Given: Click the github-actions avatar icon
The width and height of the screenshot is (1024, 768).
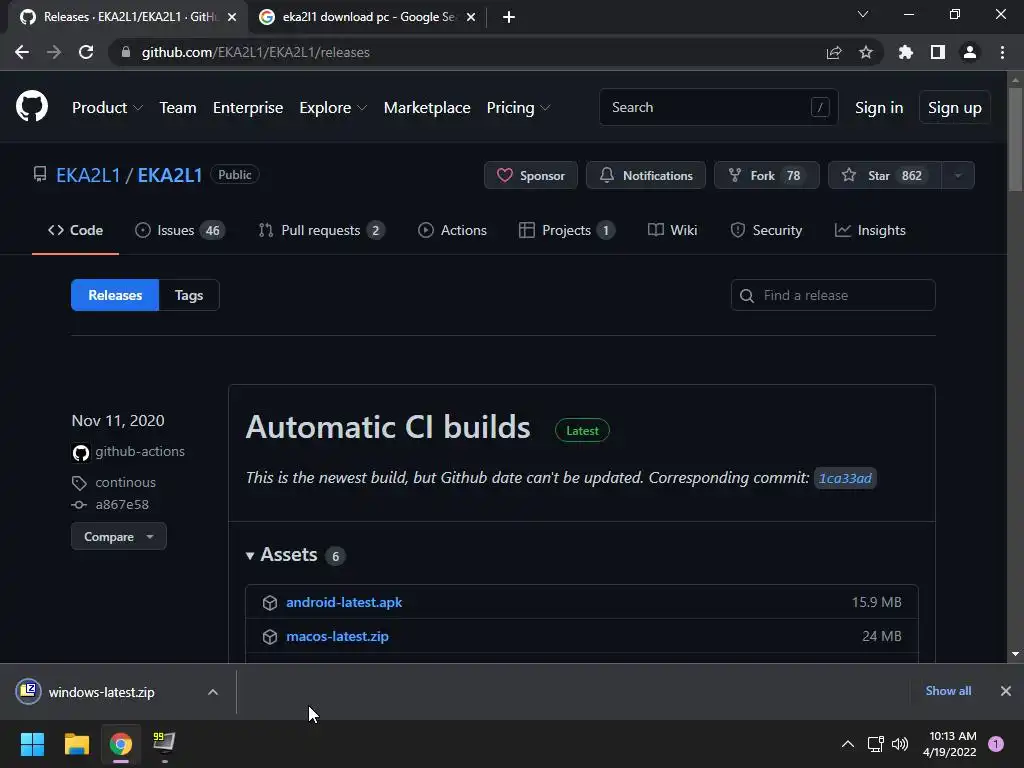Looking at the screenshot, I should pyautogui.click(x=80, y=452).
